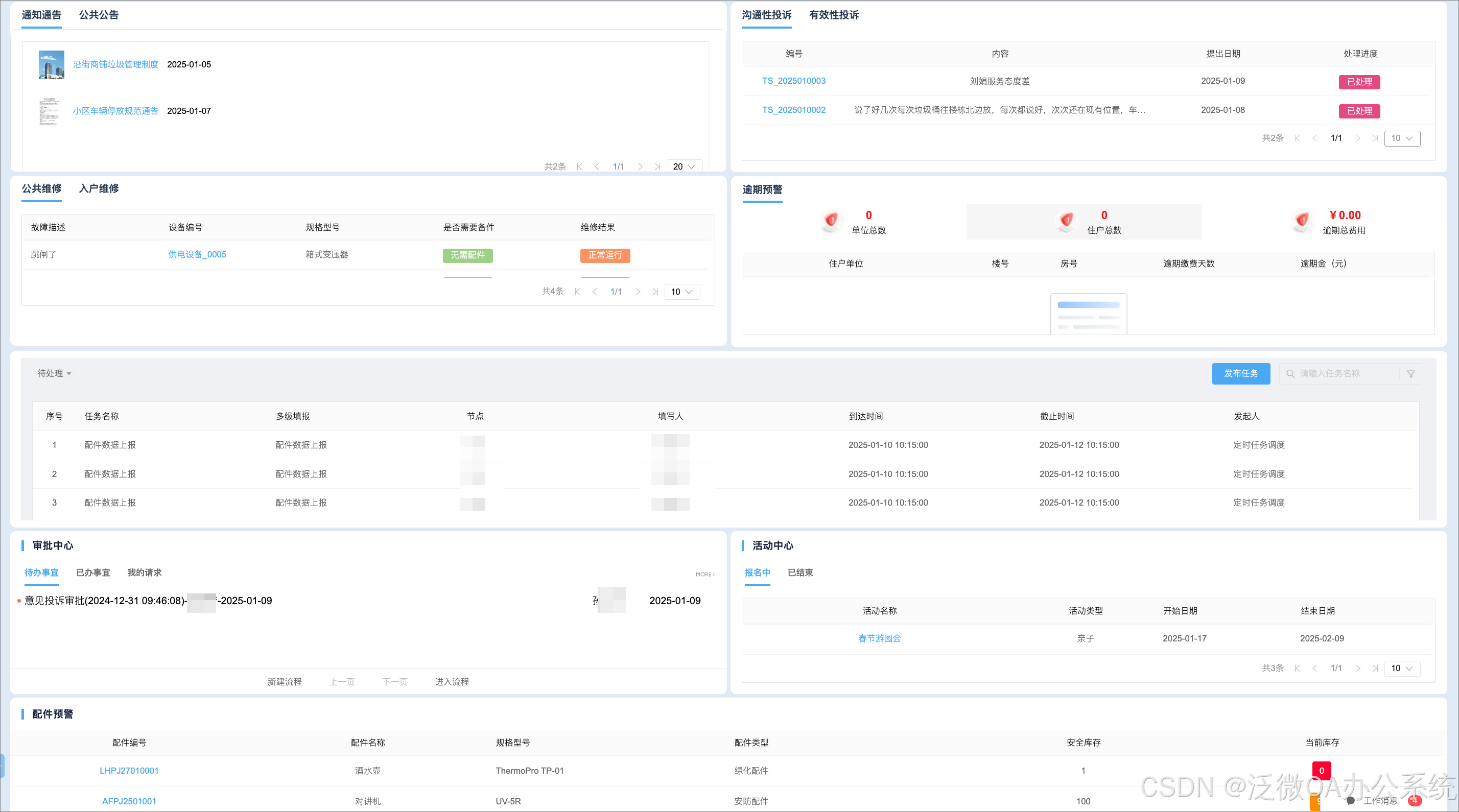Click previous page arrow in public repair pagination
The height and width of the screenshot is (812, 1459).
pyautogui.click(x=595, y=292)
